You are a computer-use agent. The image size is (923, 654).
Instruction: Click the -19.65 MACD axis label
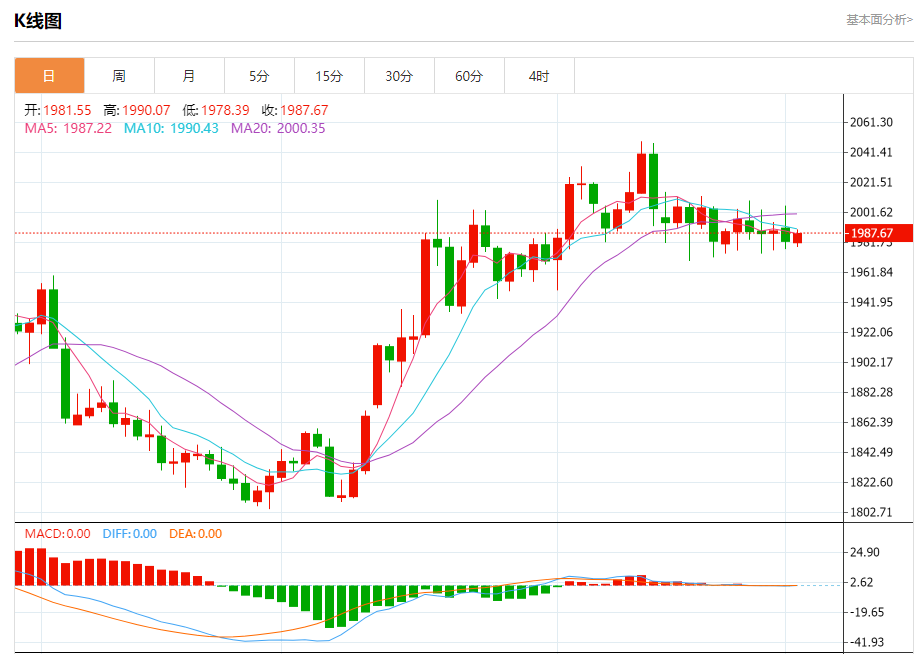(866, 612)
